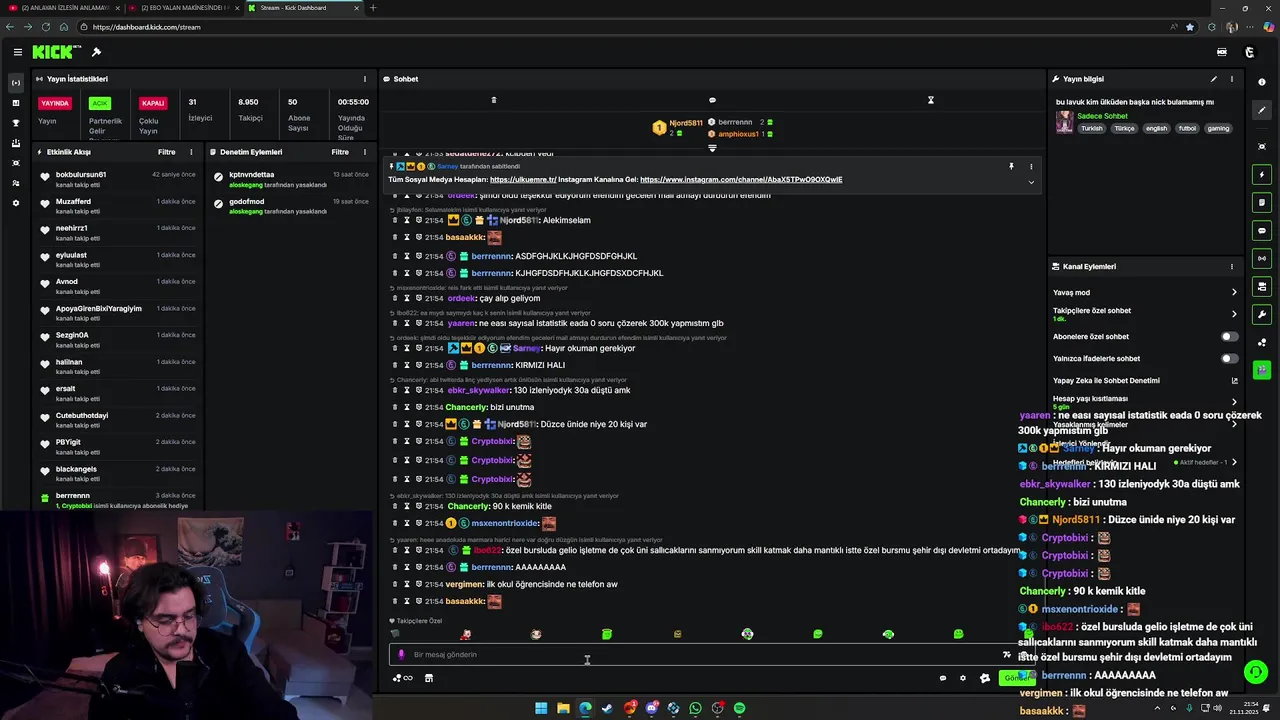This screenshot has height=720, width=1280.
Task: Click the chat bubble icon at the top of chat
Action: tap(712, 100)
